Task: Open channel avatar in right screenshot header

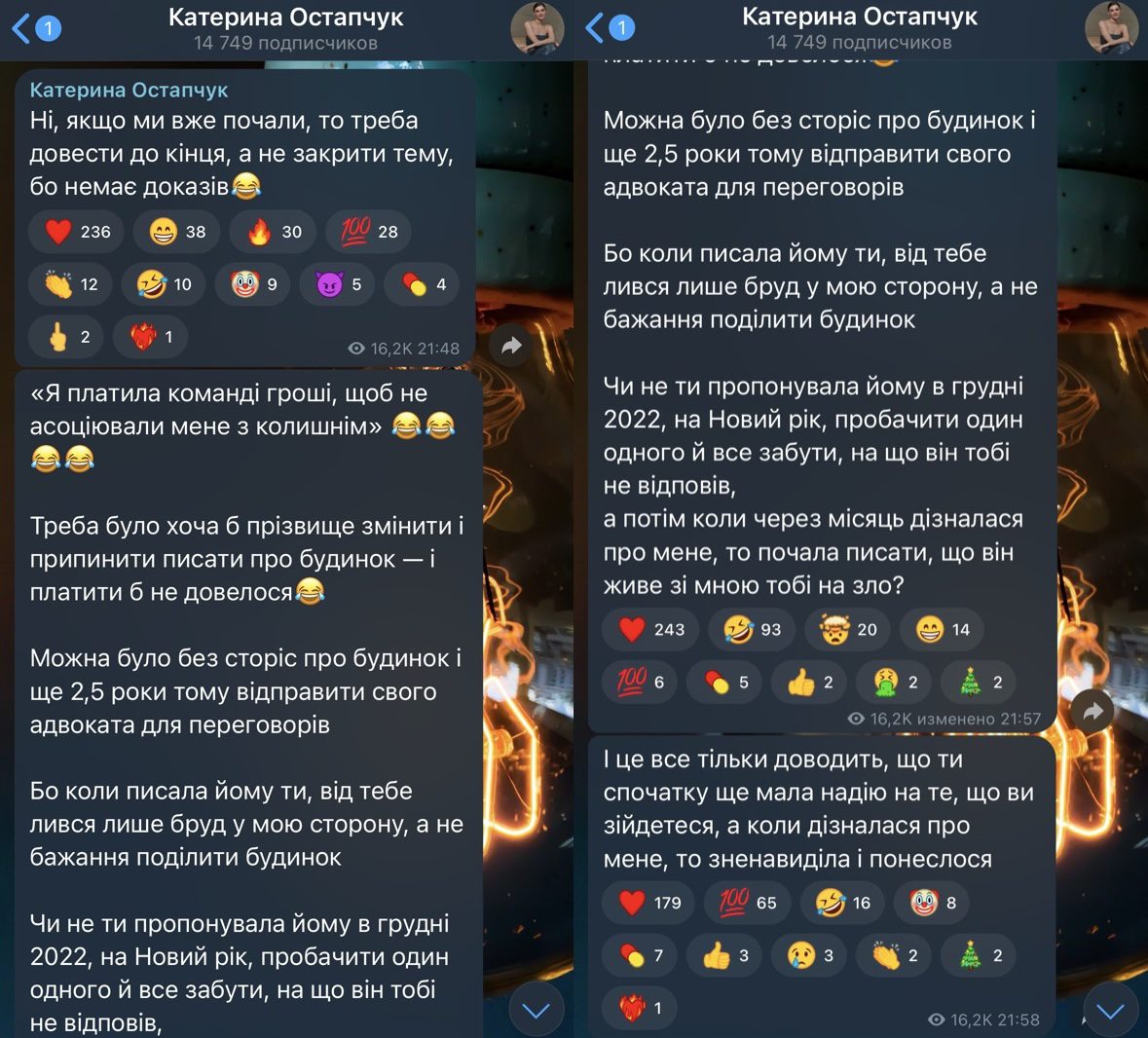Action: 1111,28
